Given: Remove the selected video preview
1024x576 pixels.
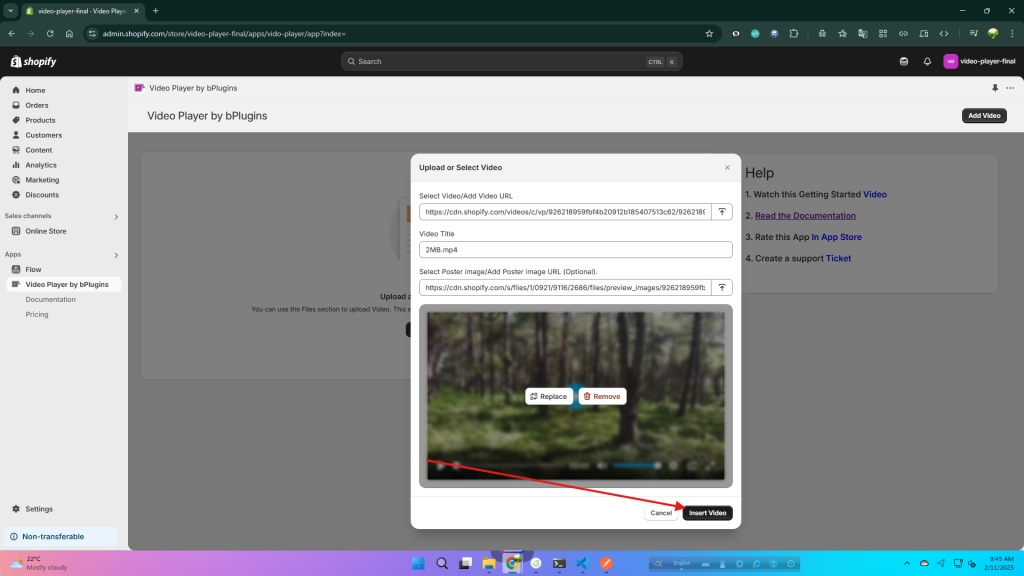Looking at the screenshot, I should 602,397.
